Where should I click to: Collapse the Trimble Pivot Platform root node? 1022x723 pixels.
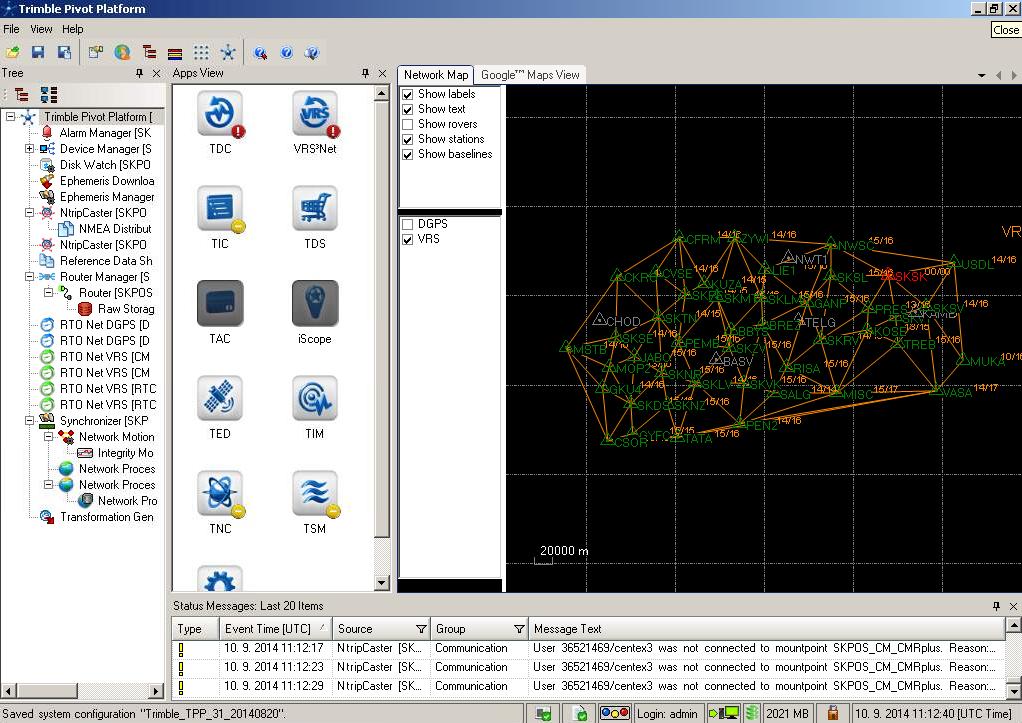[x=10, y=117]
